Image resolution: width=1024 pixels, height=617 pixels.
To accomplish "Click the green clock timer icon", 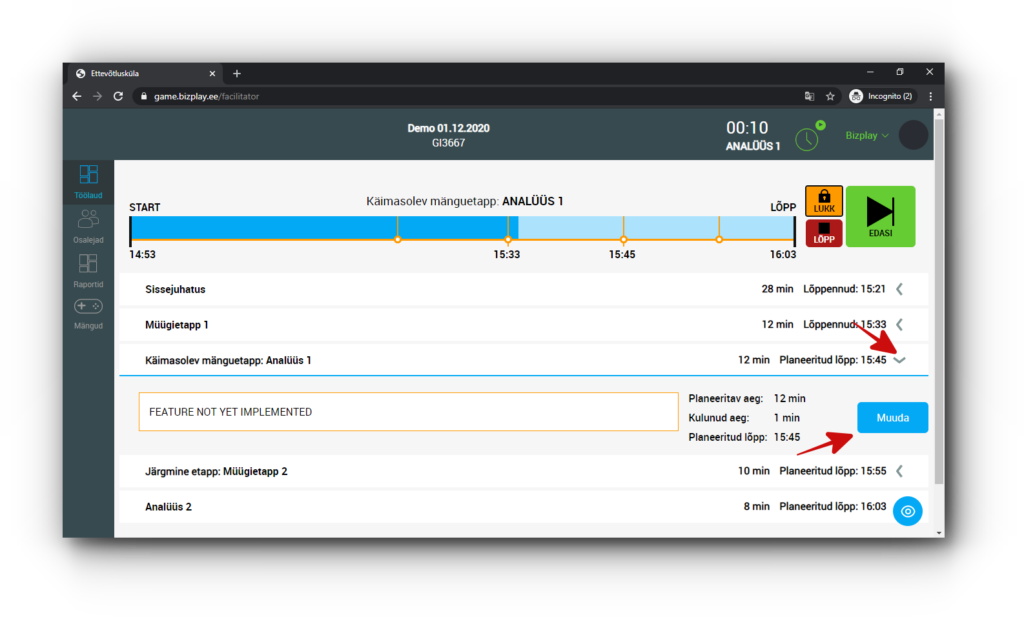I will click(x=807, y=138).
